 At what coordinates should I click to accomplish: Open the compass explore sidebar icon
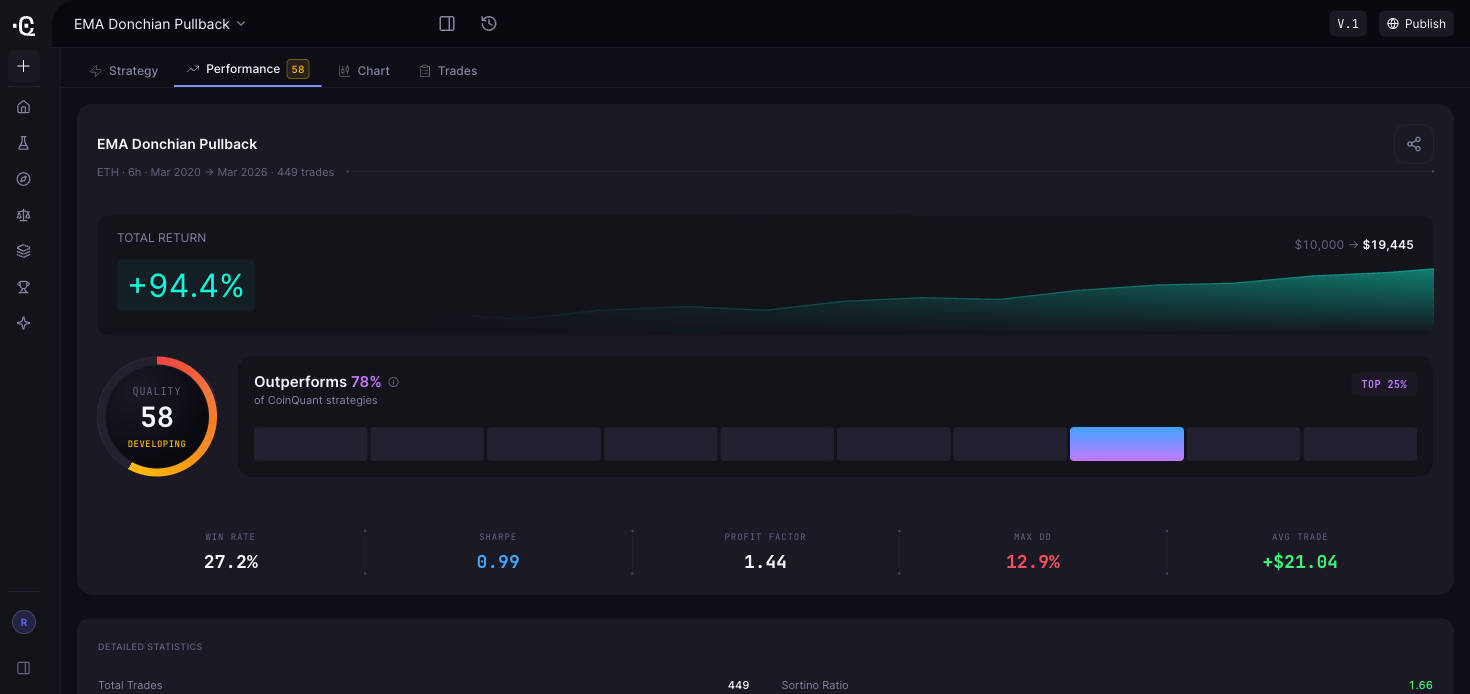[24, 179]
